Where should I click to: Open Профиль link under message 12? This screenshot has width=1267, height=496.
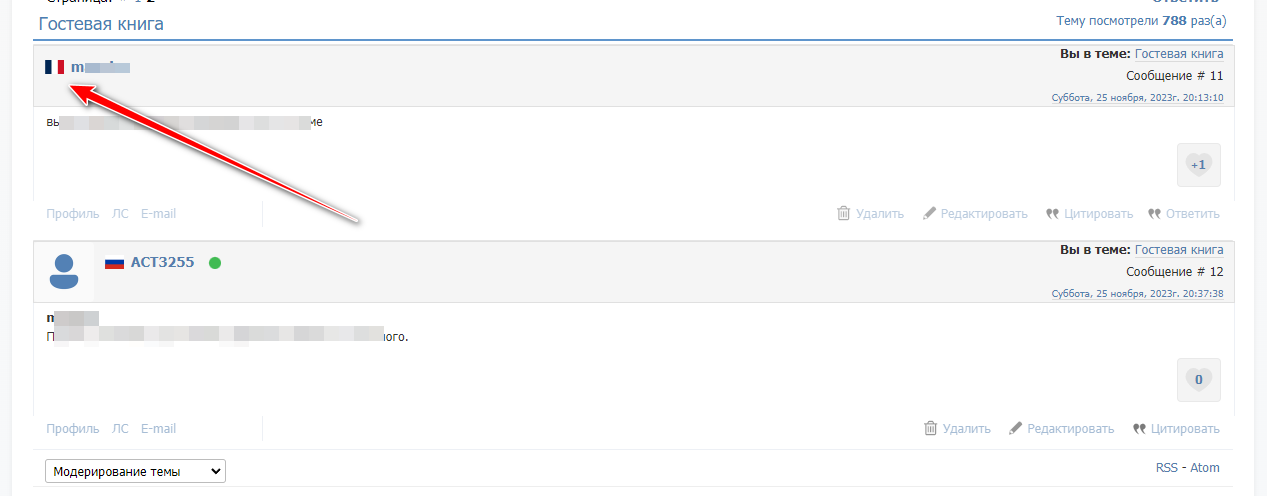click(73, 429)
